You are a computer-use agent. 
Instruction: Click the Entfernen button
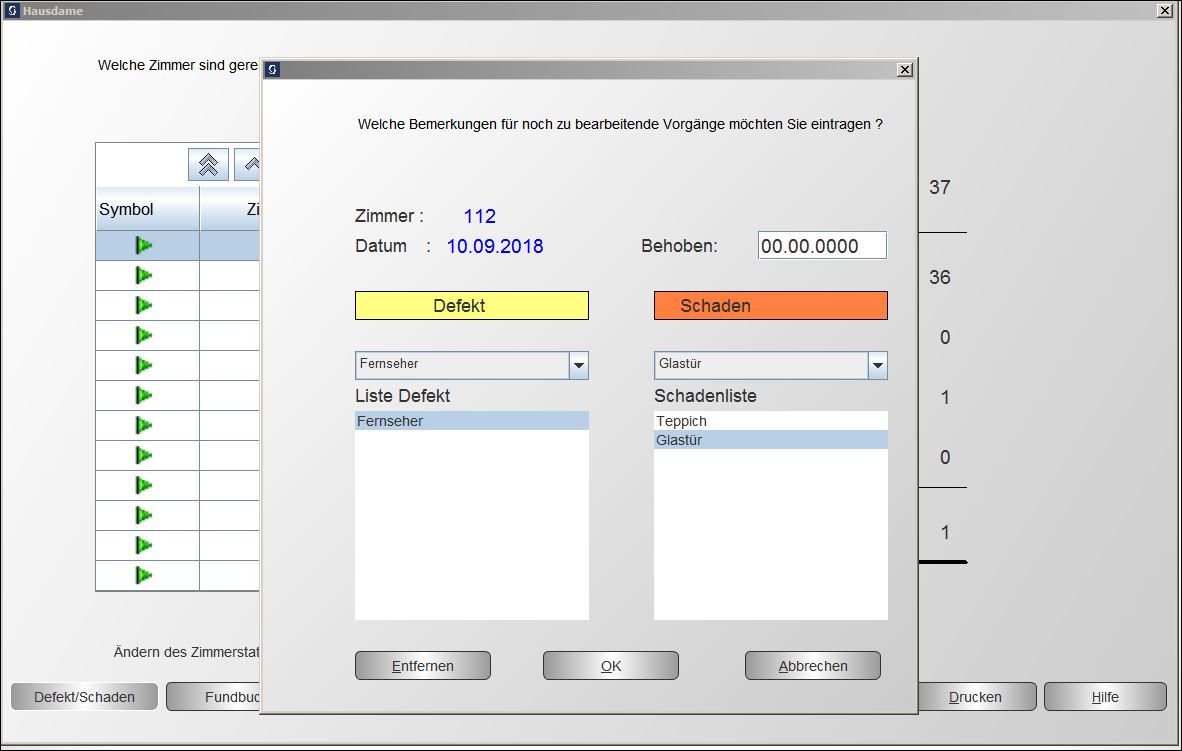pos(422,666)
